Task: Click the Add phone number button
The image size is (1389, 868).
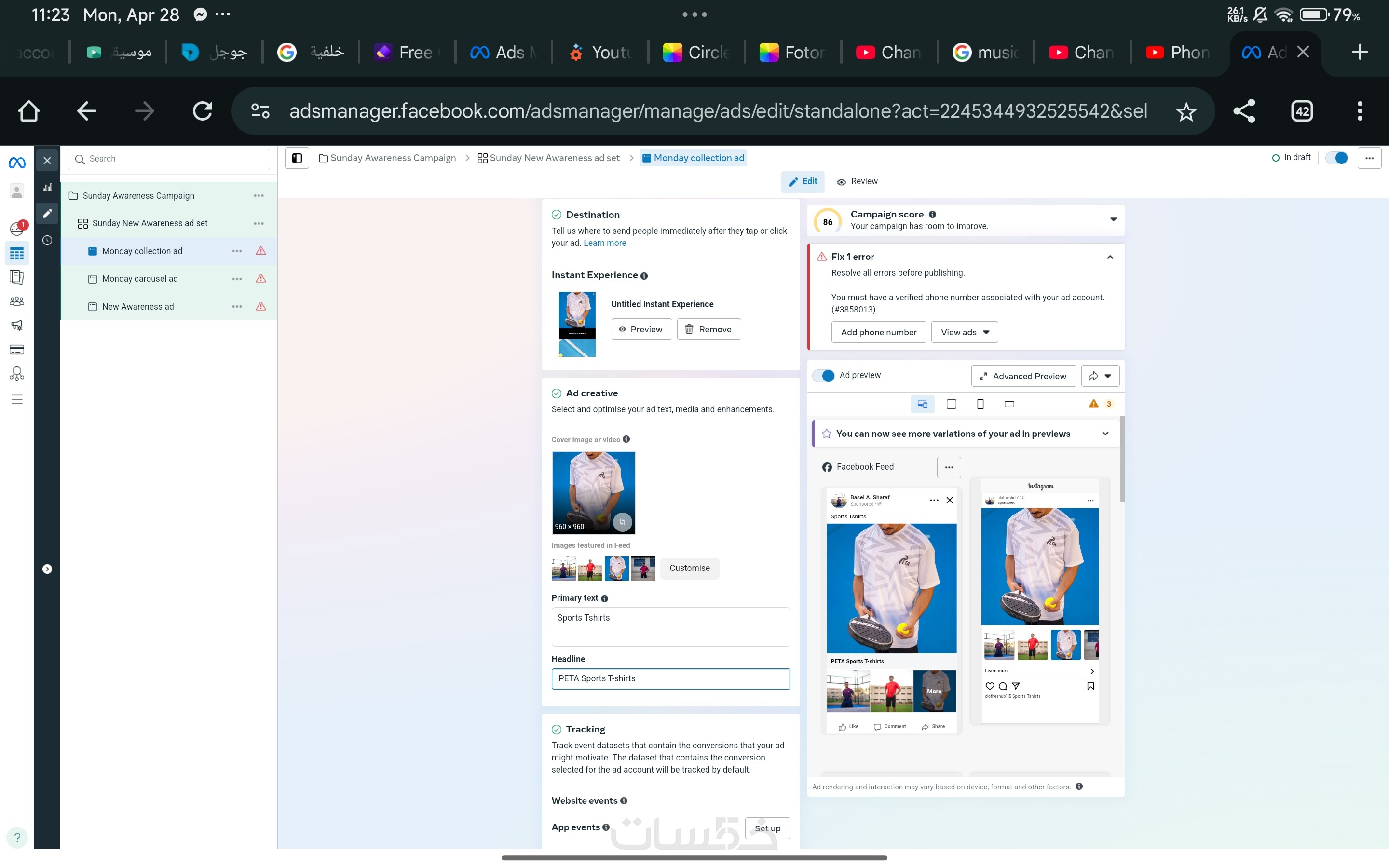Action: [x=878, y=332]
